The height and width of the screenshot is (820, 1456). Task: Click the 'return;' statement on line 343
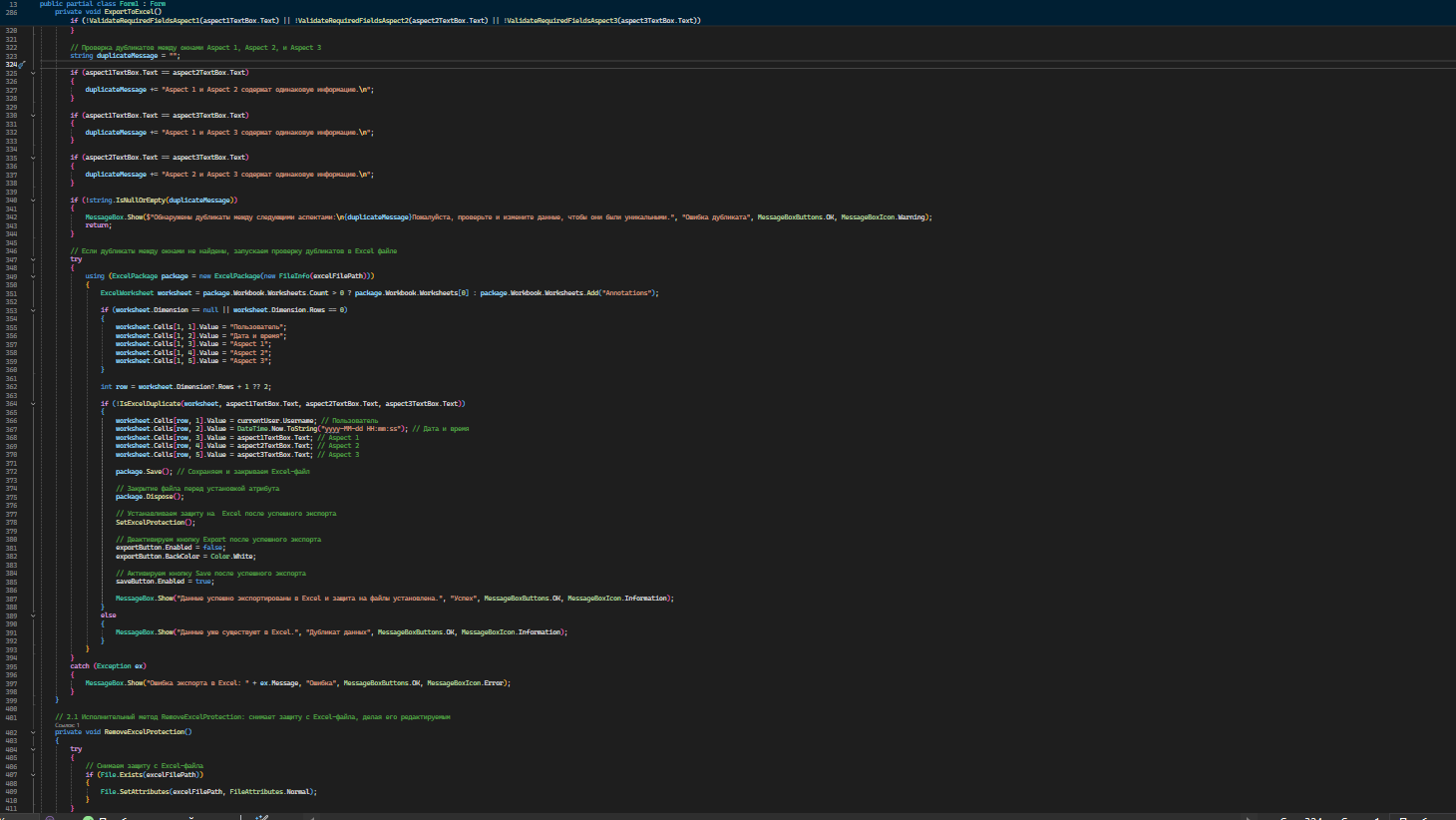tap(98, 225)
